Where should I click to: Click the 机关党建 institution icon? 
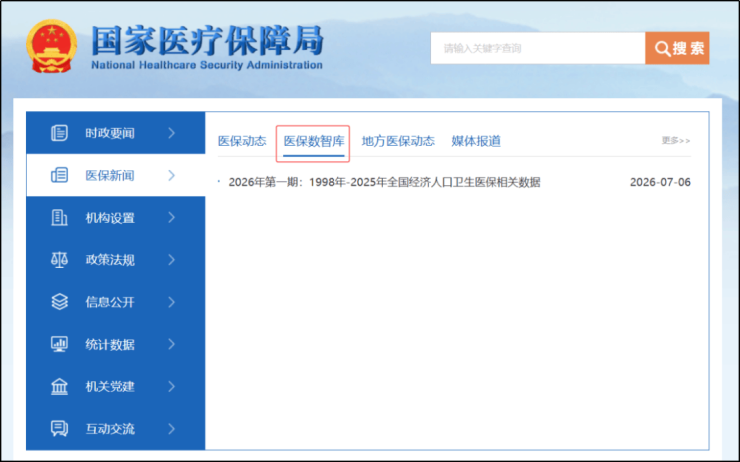point(59,386)
